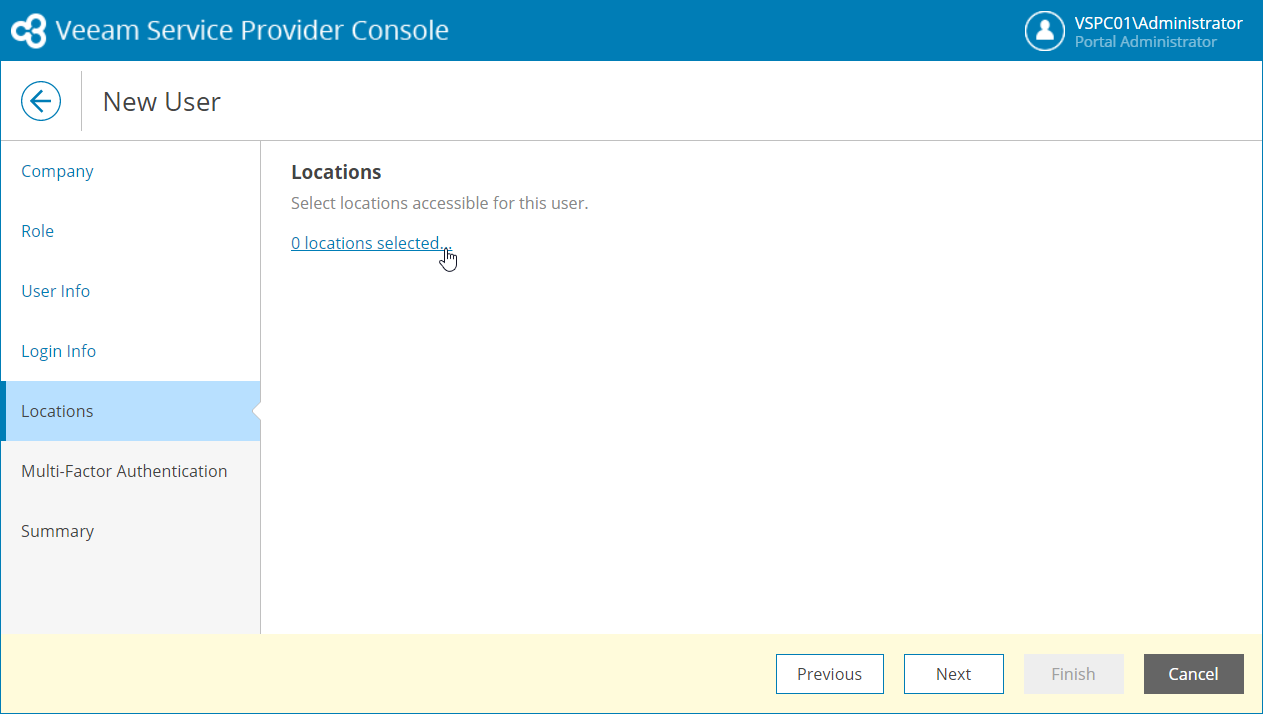This screenshot has width=1263, height=714.
Task: Select the Login Info step
Action: click(130, 351)
